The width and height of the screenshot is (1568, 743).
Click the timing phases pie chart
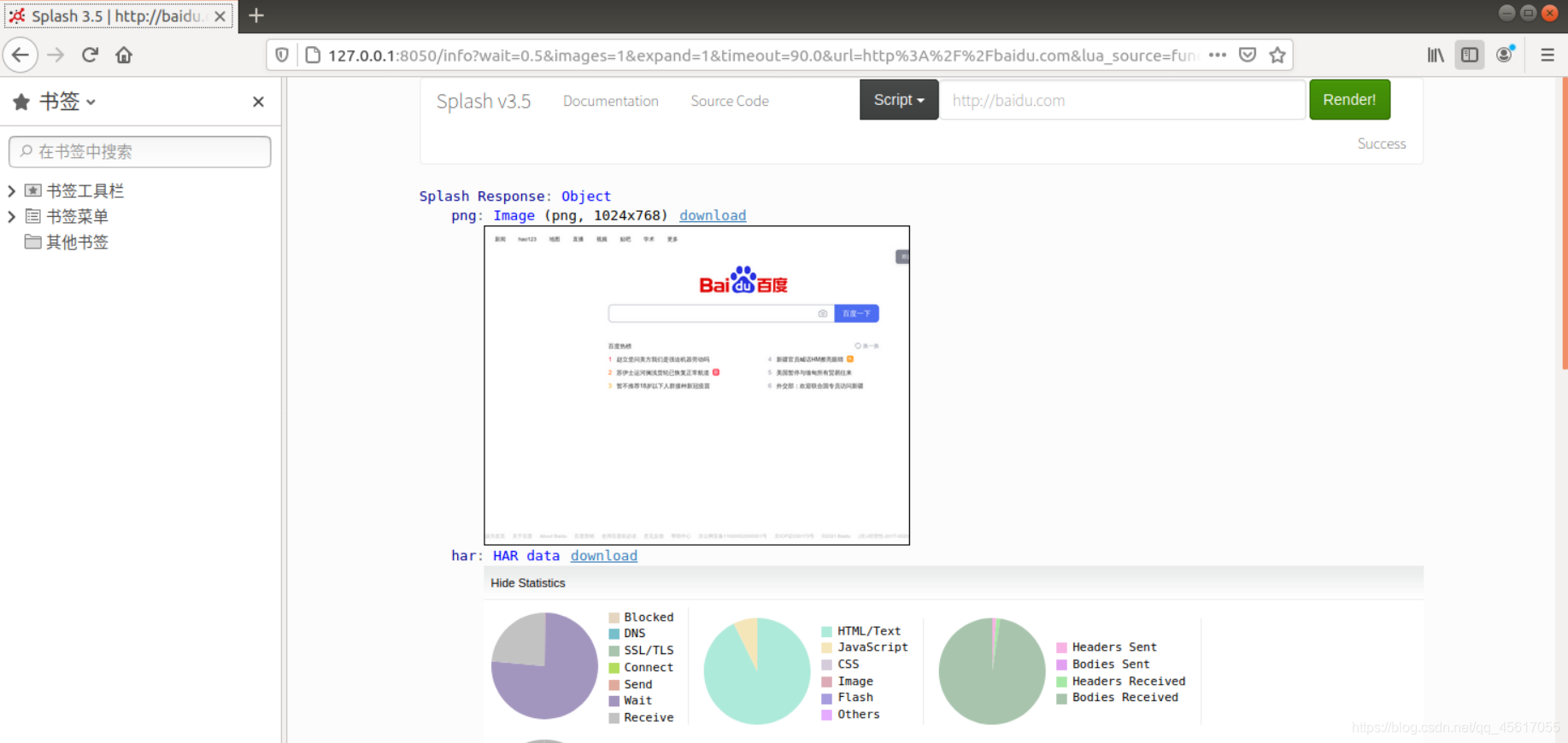point(544,666)
